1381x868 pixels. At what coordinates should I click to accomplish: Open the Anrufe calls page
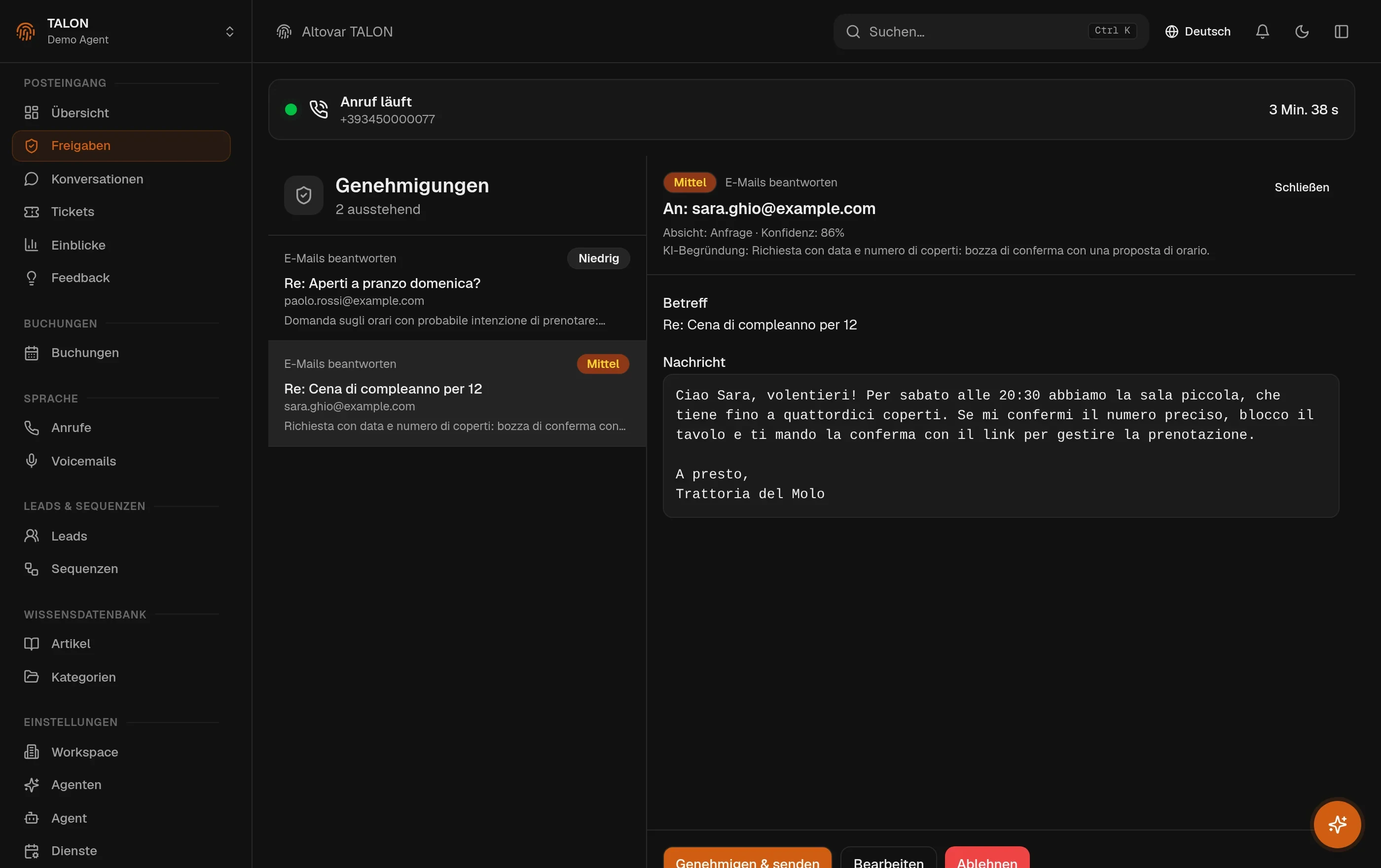121,428
